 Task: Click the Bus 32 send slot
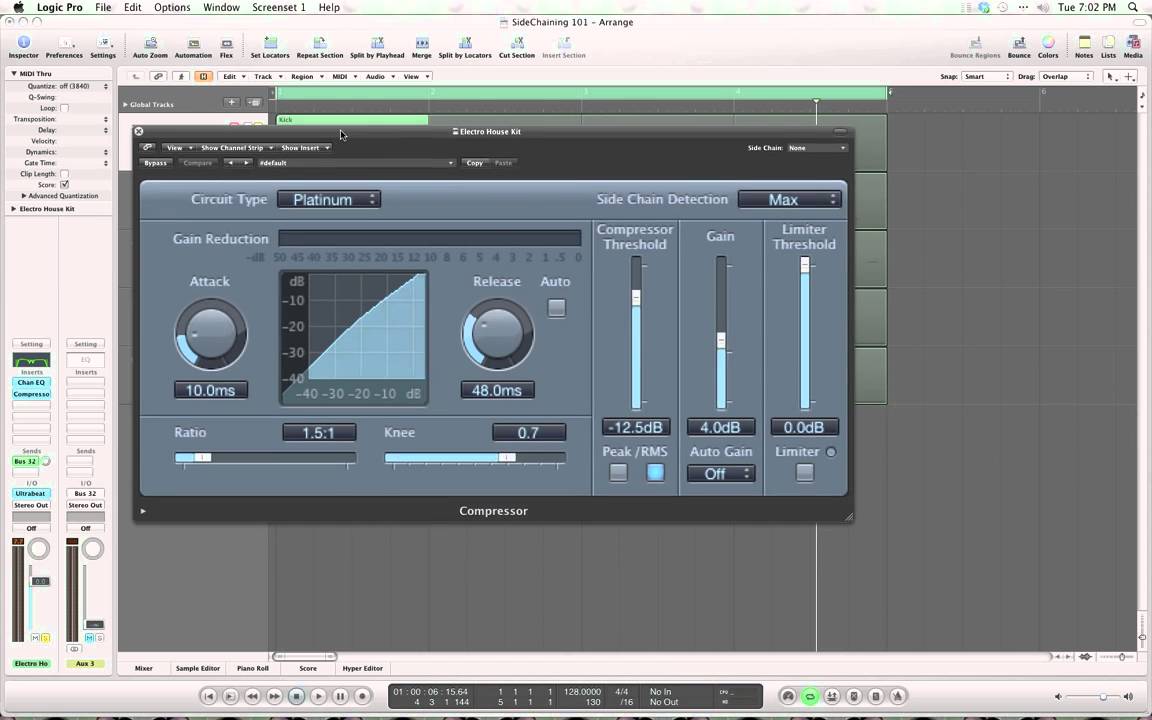(26, 461)
